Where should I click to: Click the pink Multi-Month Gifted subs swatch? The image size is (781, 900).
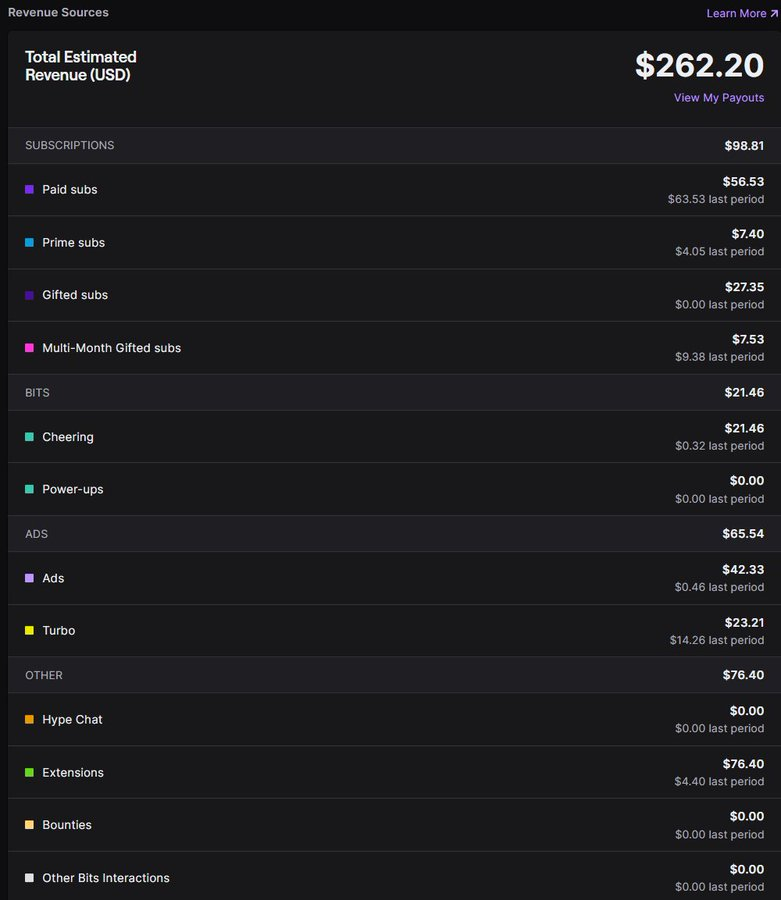coord(29,348)
